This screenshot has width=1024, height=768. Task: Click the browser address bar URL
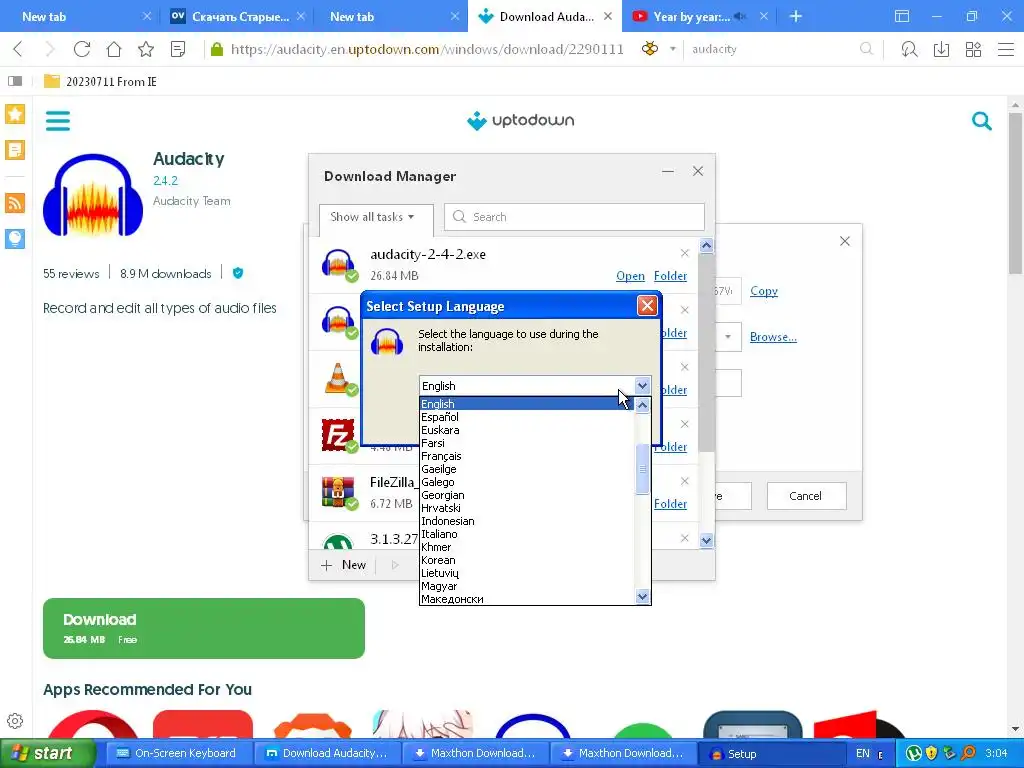[x=427, y=49]
